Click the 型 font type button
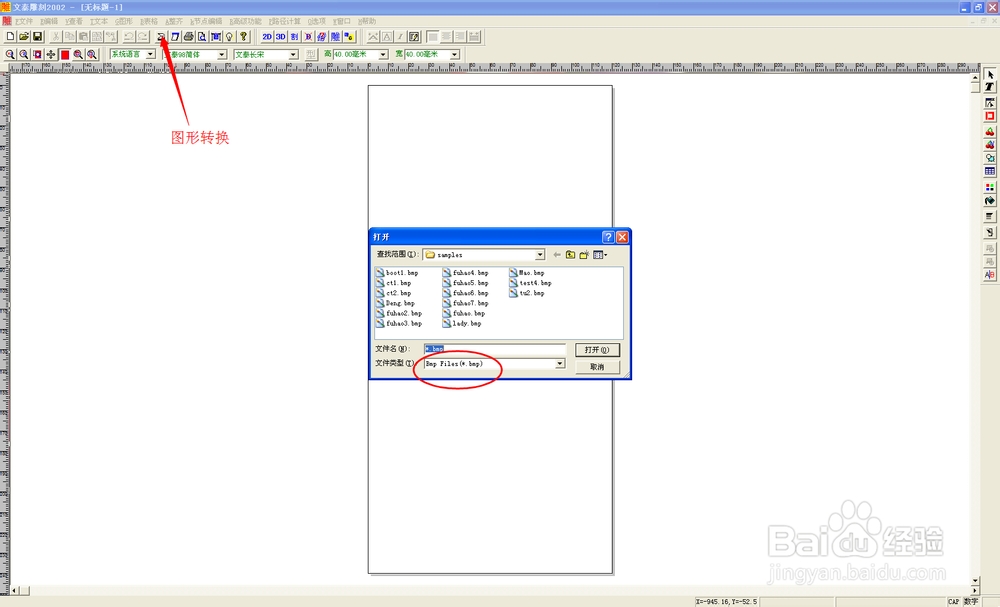The width and height of the screenshot is (1000, 607). (x=311, y=55)
